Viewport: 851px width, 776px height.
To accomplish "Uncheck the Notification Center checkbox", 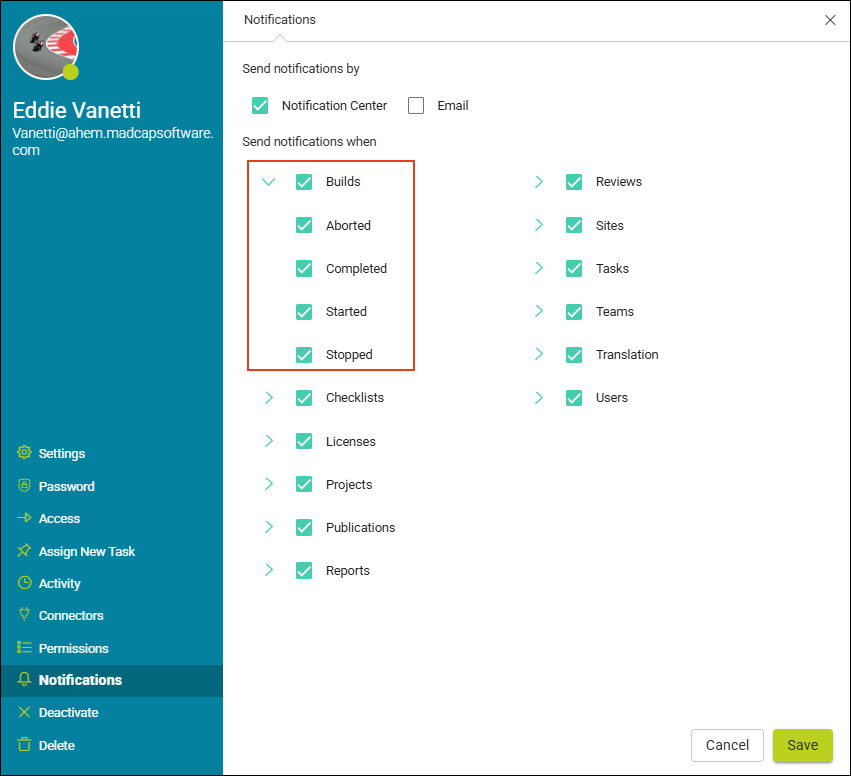I will coord(260,105).
